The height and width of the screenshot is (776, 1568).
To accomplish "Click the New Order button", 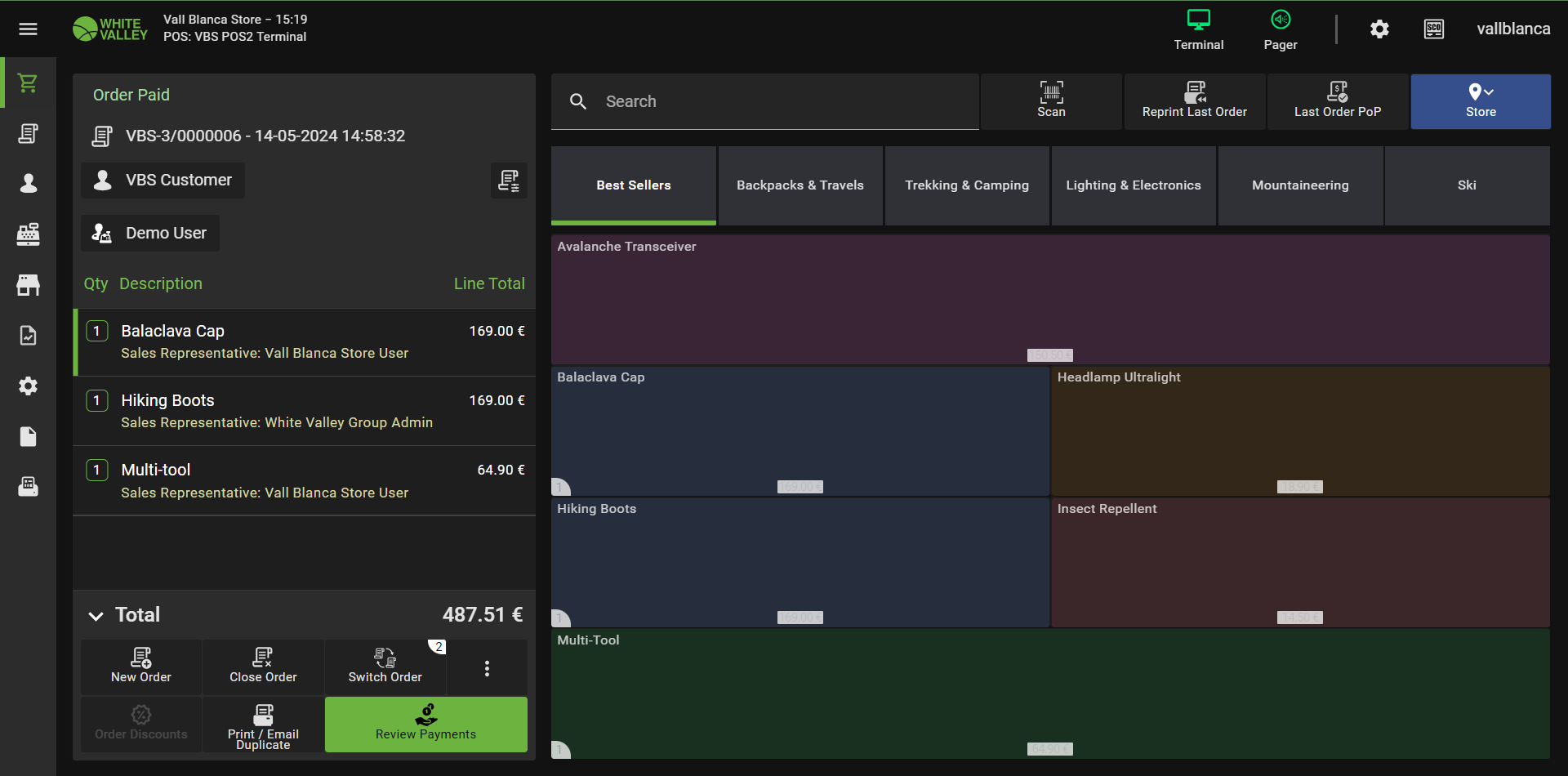I will [141, 667].
